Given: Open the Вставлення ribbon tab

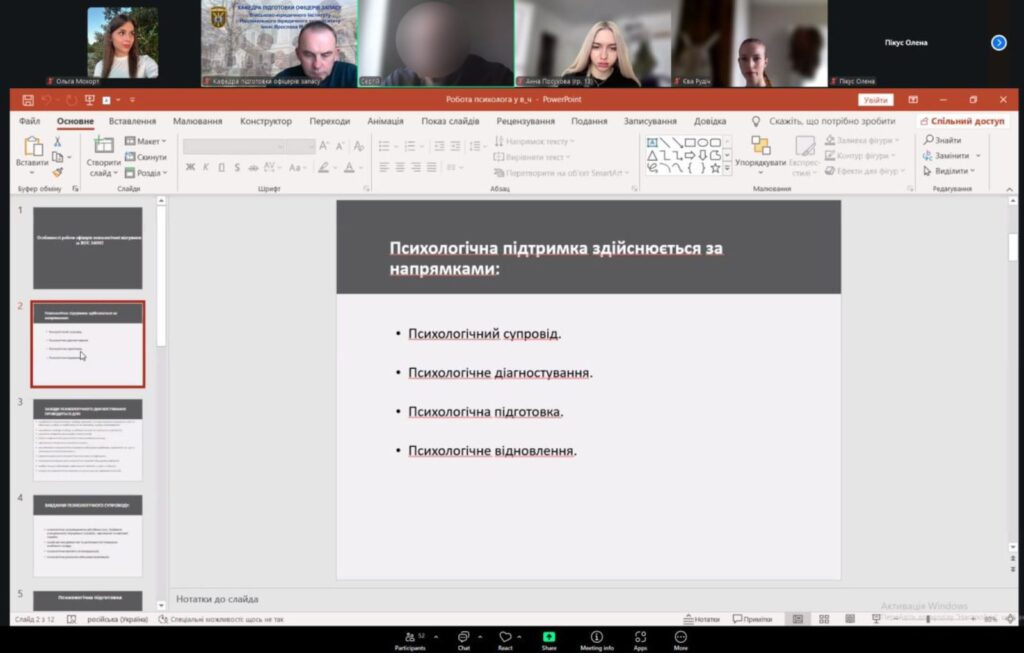Looking at the screenshot, I should [x=132, y=121].
